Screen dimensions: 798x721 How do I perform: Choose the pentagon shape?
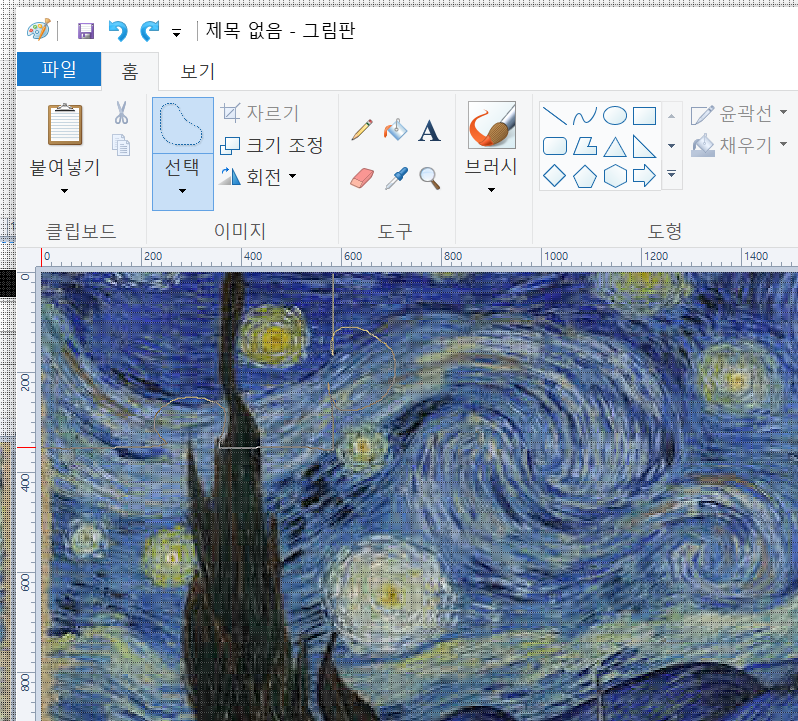click(585, 176)
